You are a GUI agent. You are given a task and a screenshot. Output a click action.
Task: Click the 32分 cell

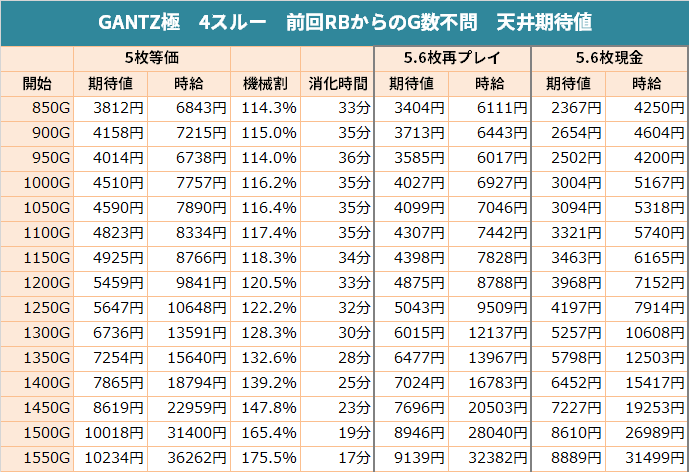pyautogui.click(x=337, y=309)
